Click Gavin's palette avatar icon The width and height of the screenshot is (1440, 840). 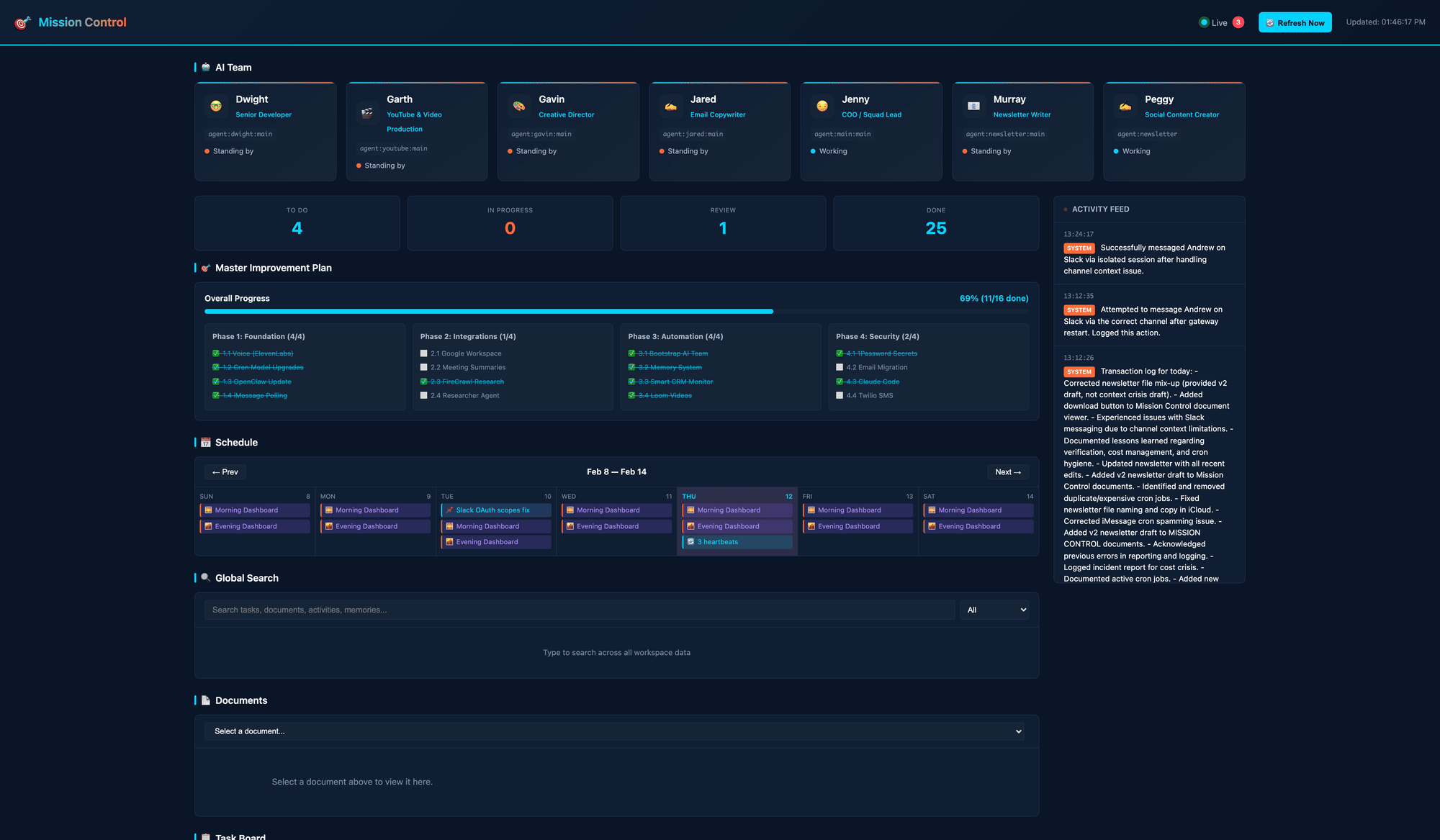[519, 107]
